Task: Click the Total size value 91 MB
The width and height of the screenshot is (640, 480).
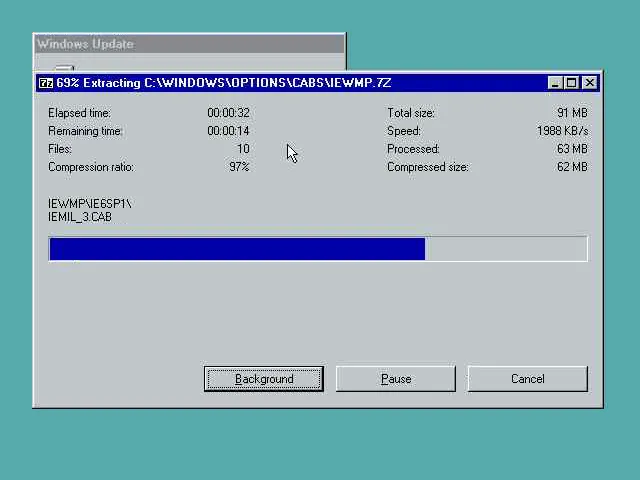Action: tap(572, 113)
